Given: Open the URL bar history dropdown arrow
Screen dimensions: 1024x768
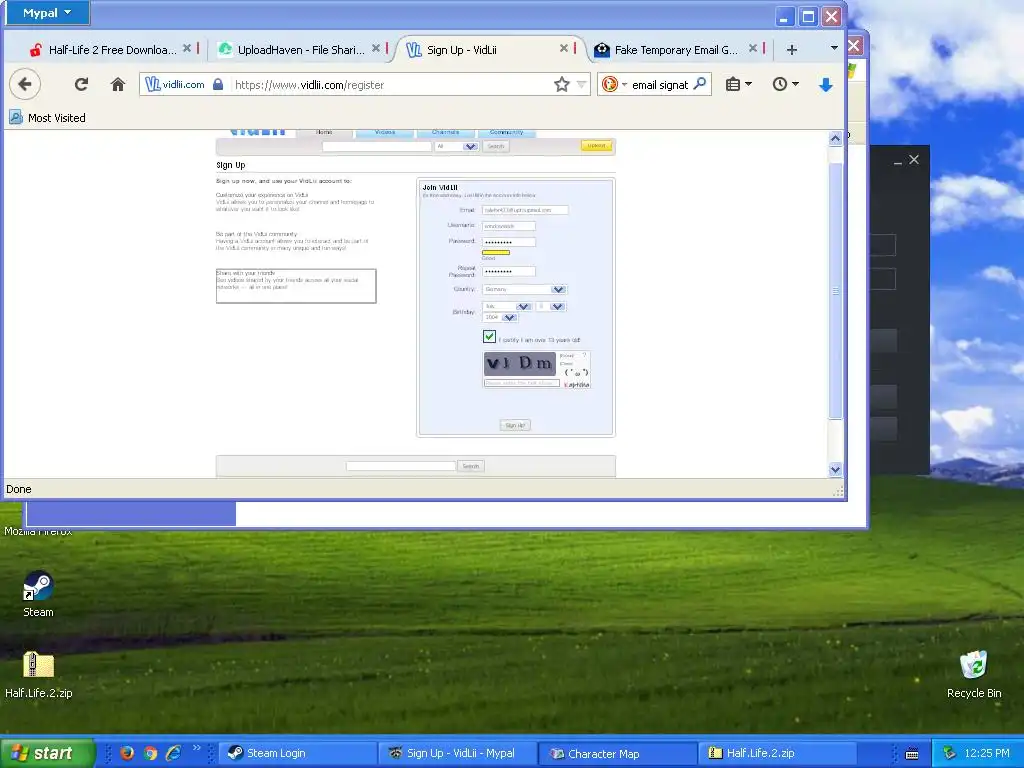Looking at the screenshot, I should point(581,84).
